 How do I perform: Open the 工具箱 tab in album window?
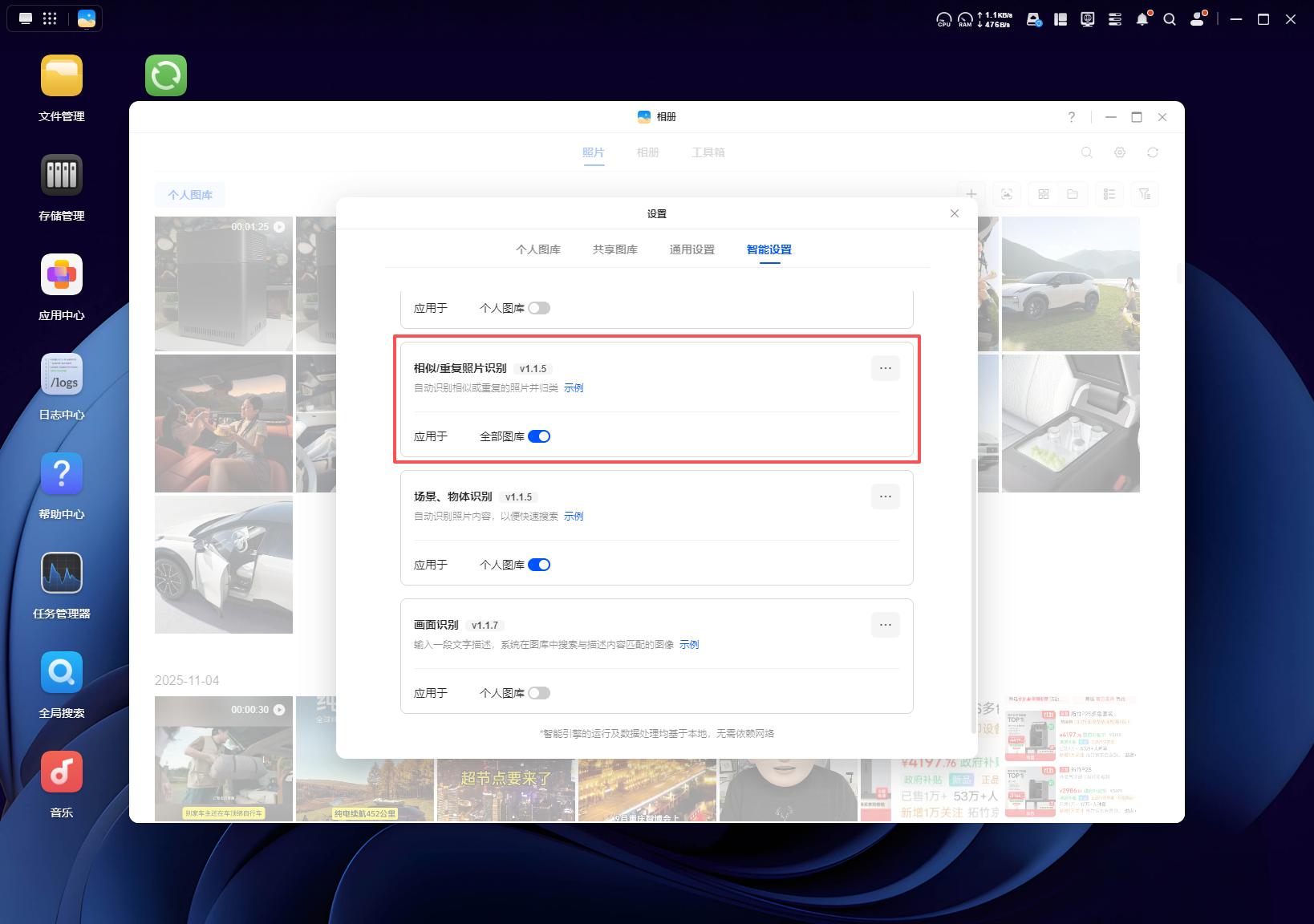pyautogui.click(x=708, y=152)
